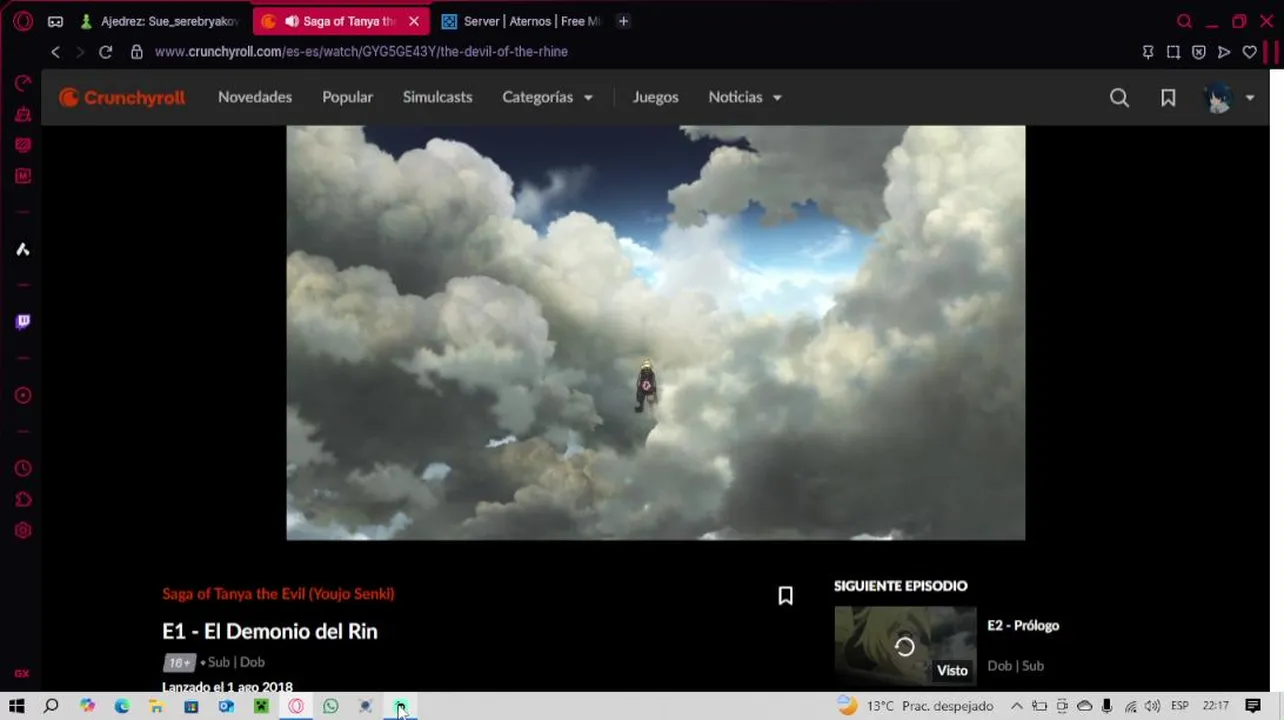Take a snapshot with the address bar icon
This screenshot has height=720, width=1284.
(1173, 52)
